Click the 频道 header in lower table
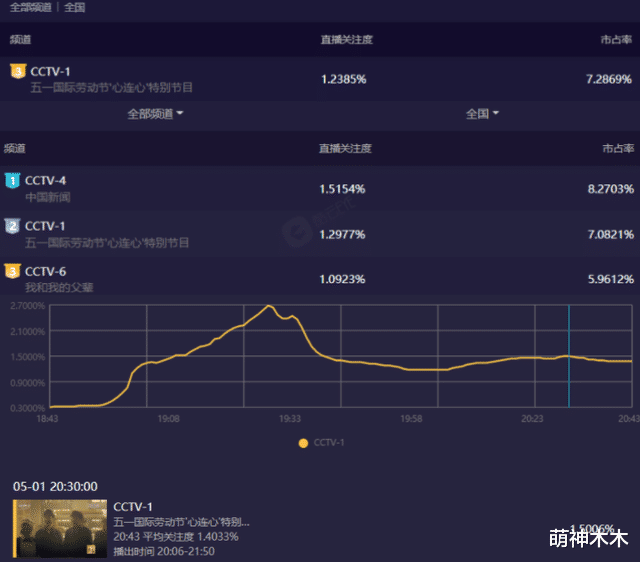This screenshot has width=640, height=562. point(15,149)
